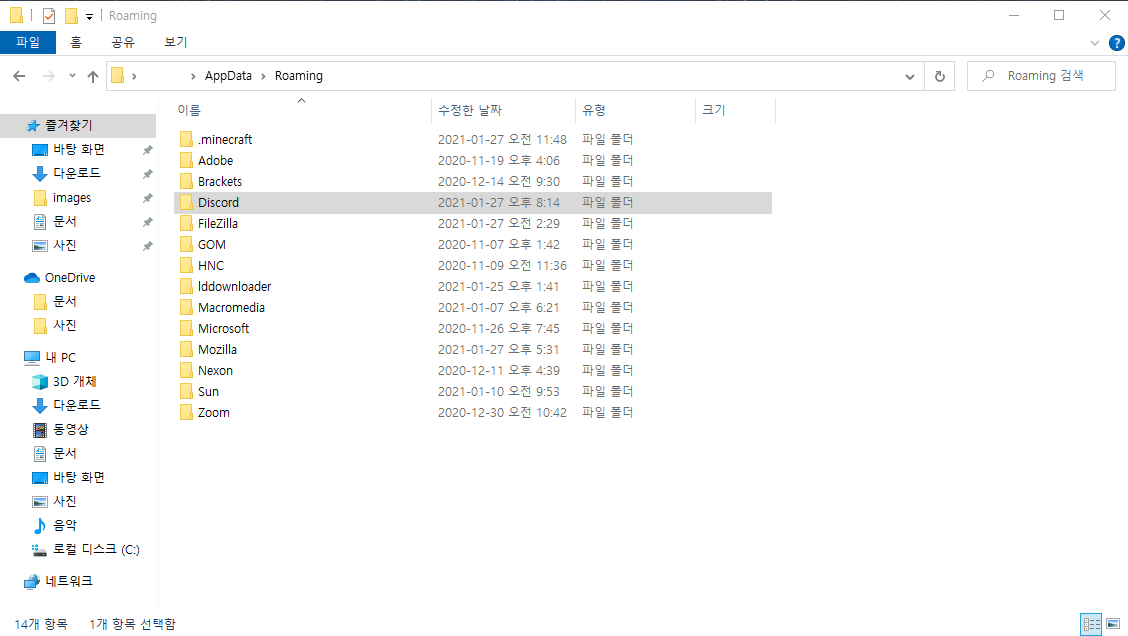Select the Iddownloader folder
Viewport: 1128px width, 636px height.
[473, 286]
